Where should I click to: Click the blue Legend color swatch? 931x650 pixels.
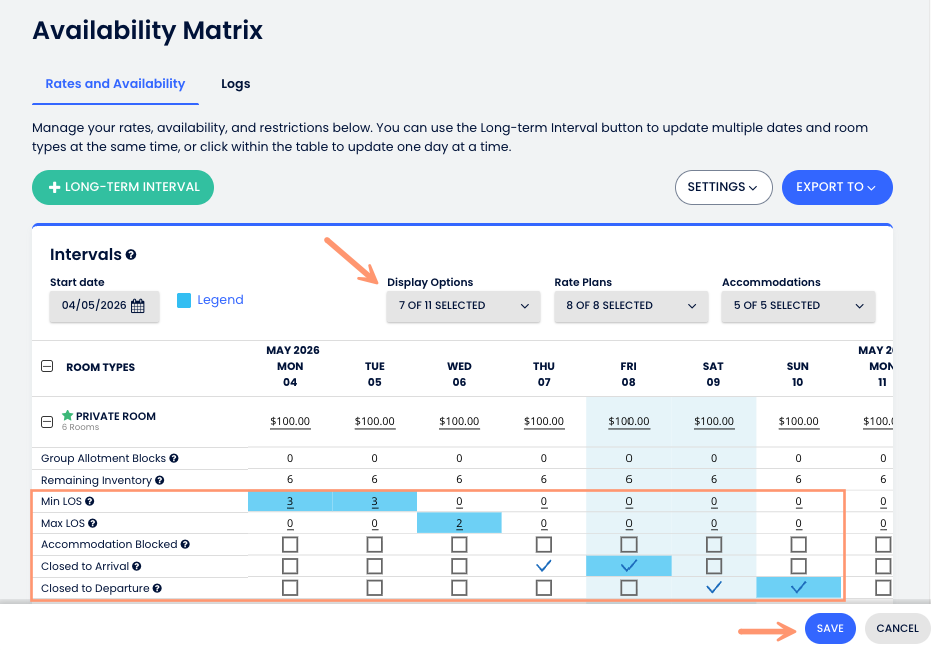(x=184, y=300)
